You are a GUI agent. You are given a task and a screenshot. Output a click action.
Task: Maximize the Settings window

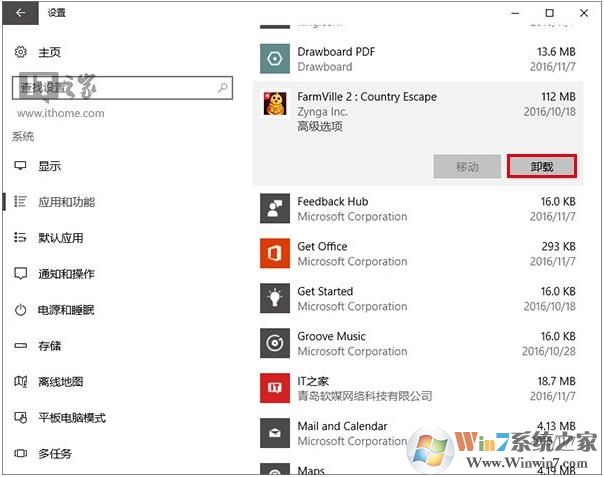[550, 13]
